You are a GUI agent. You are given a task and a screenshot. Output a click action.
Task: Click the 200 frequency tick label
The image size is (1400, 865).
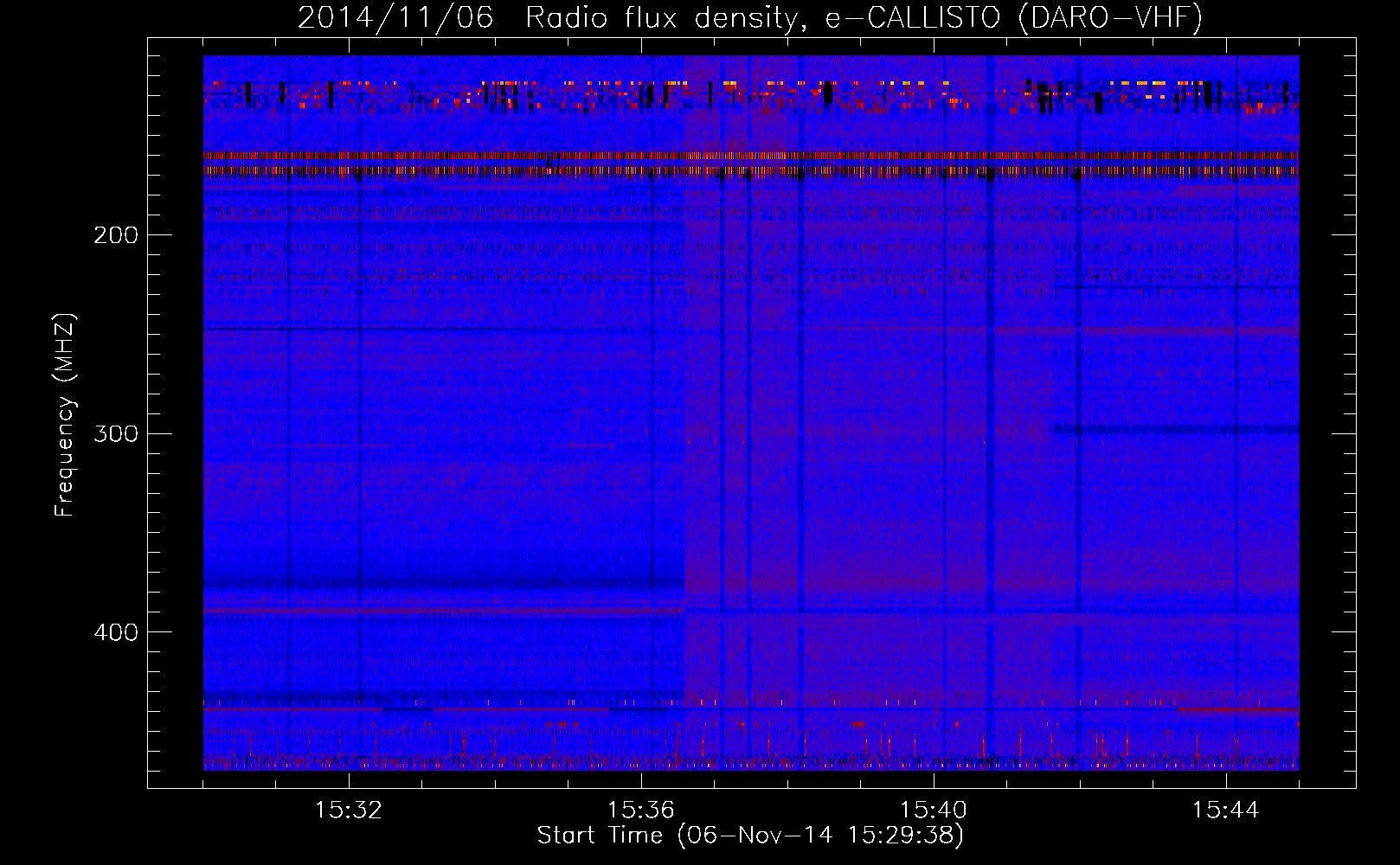click(116, 235)
